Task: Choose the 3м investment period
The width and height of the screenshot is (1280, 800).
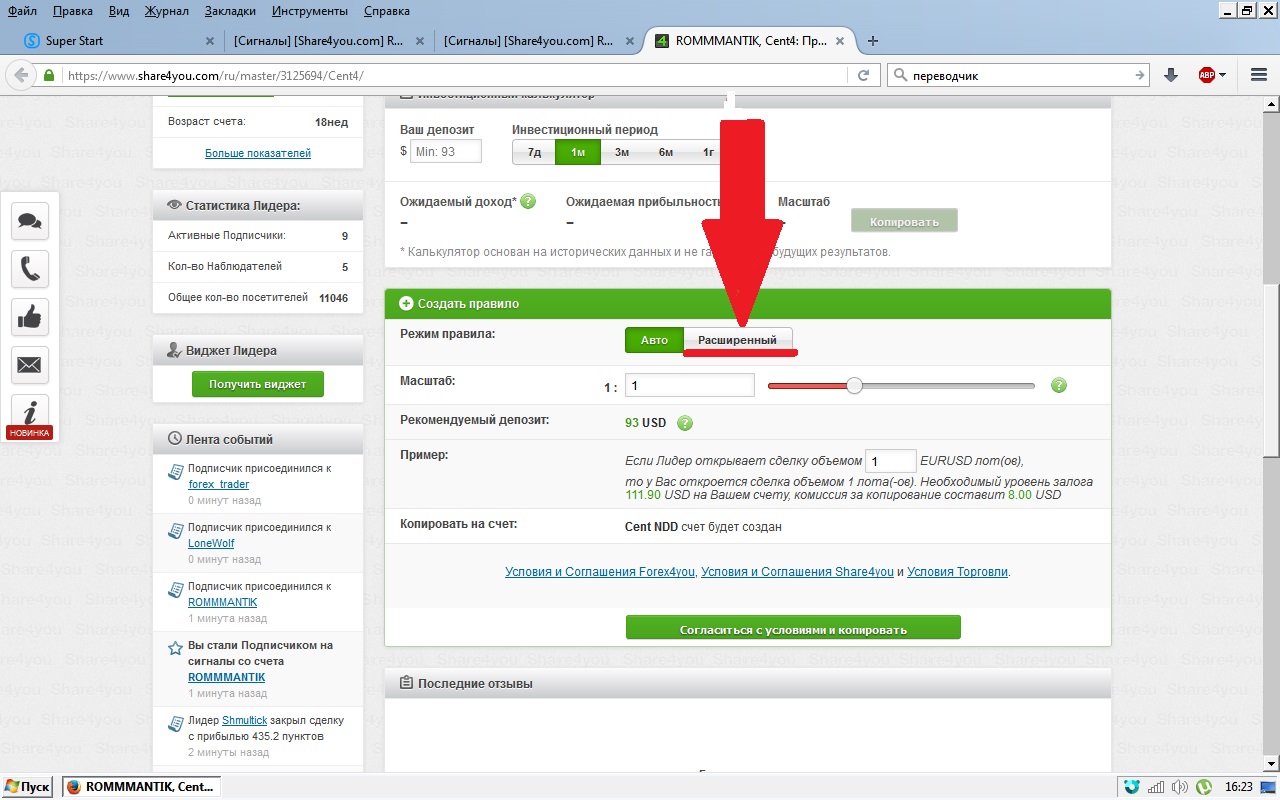Action: click(x=622, y=152)
